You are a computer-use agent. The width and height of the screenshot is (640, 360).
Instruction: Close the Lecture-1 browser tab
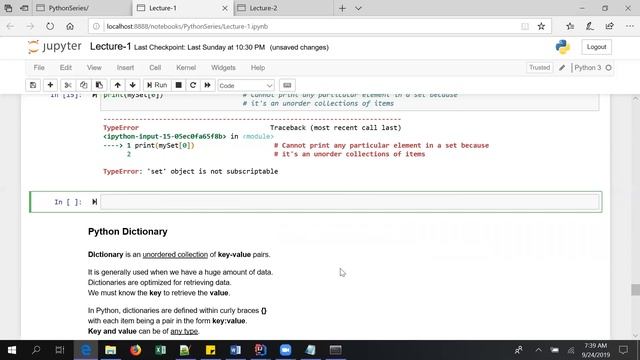pos(224,8)
